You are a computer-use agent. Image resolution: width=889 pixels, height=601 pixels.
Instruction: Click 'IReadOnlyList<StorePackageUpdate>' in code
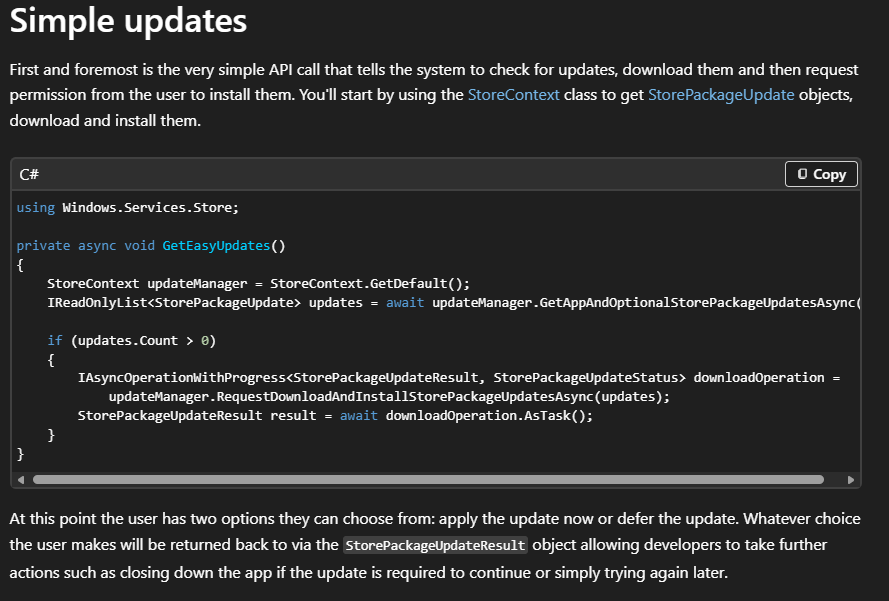point(174,303)
